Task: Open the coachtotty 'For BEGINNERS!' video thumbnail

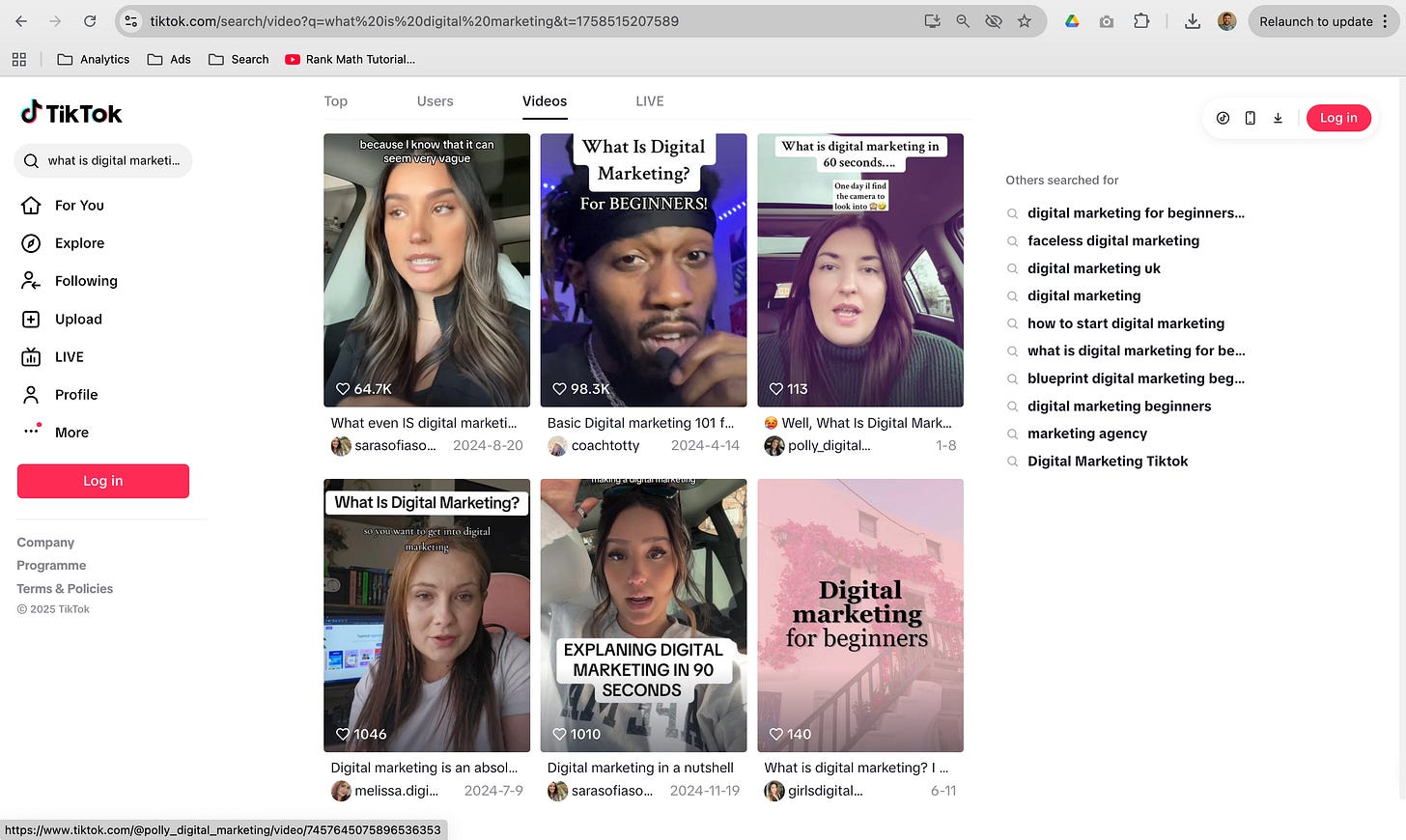Action: [x=643, y=270]
